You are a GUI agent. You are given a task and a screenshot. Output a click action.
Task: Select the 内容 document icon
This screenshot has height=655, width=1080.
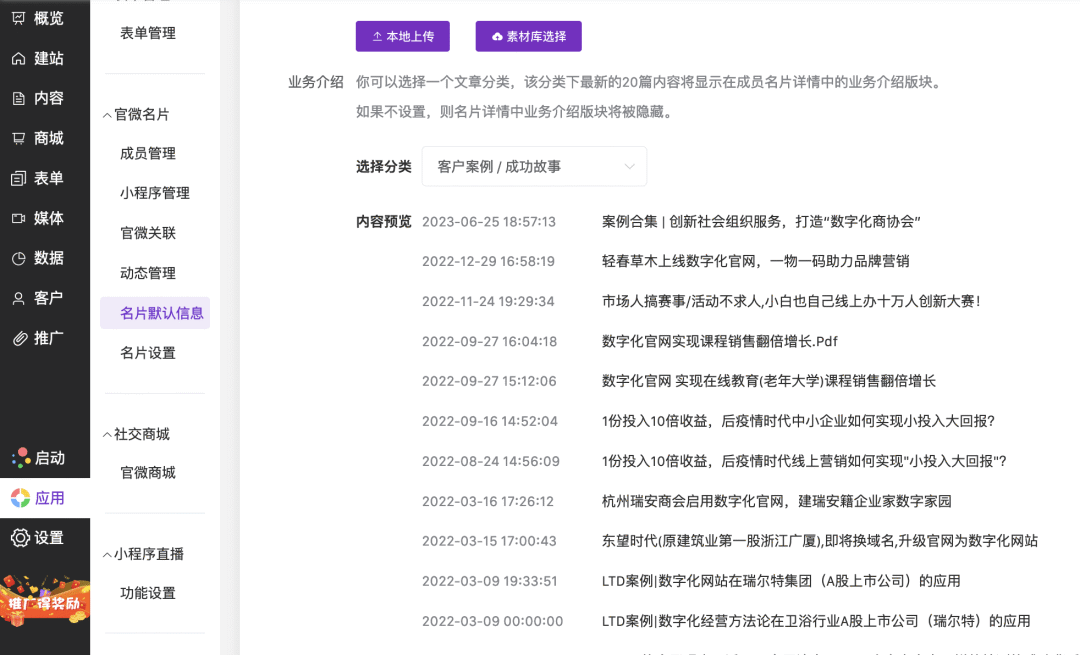pos(19,98)
